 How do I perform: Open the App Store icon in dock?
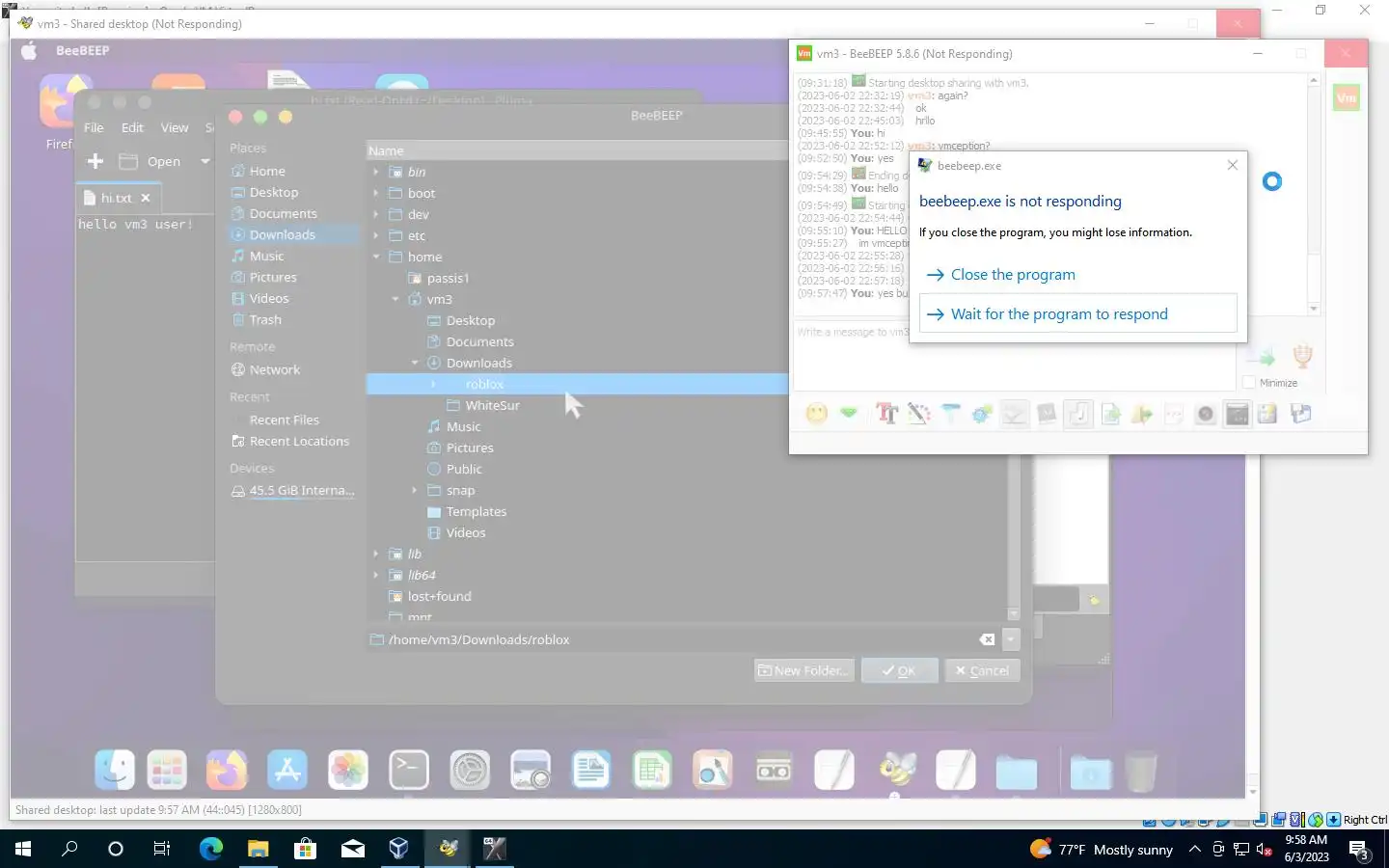coord(287,770)
